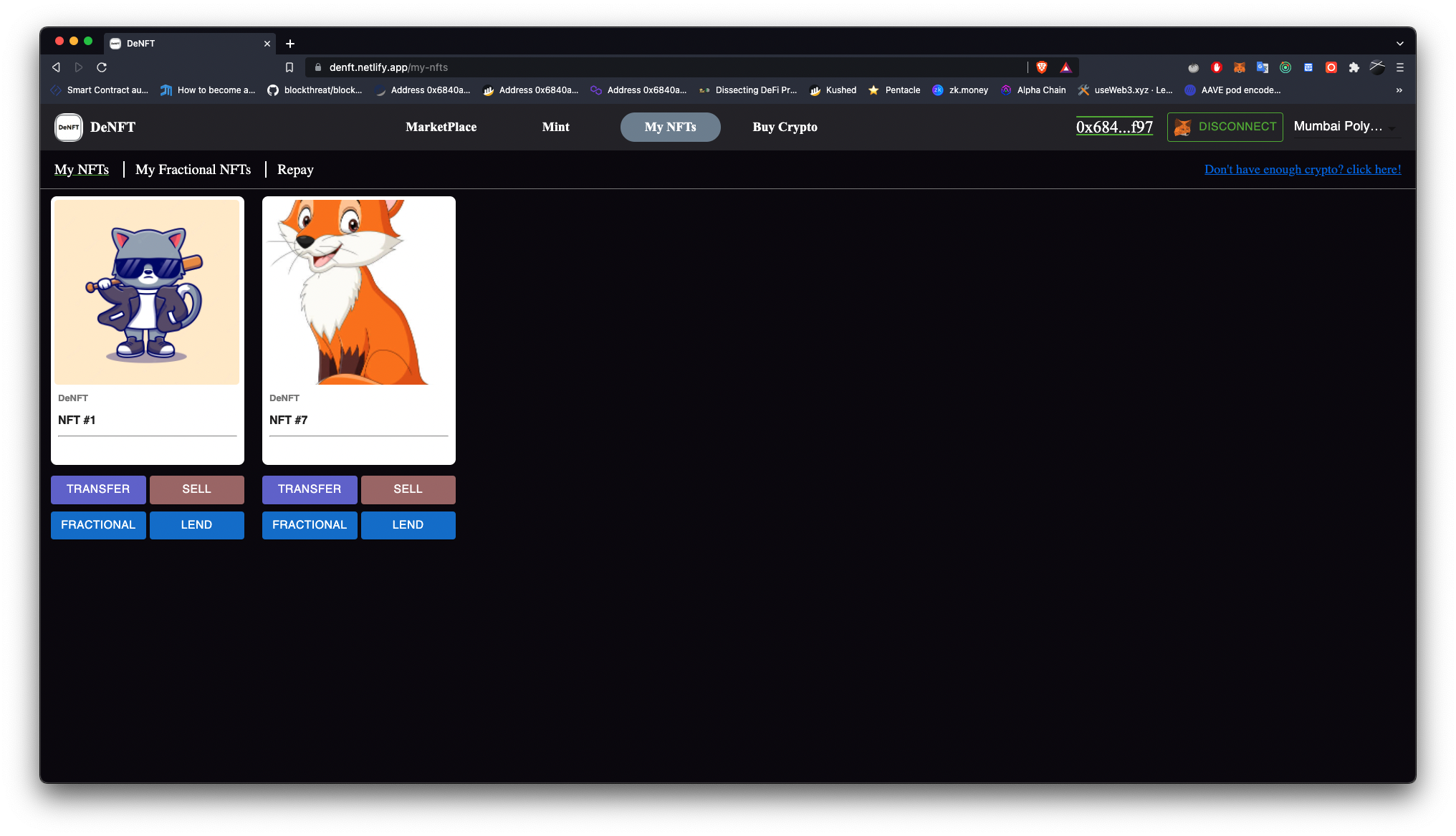
Task: Click the Brave Shields lion icon
Action: pos(1042,67)
